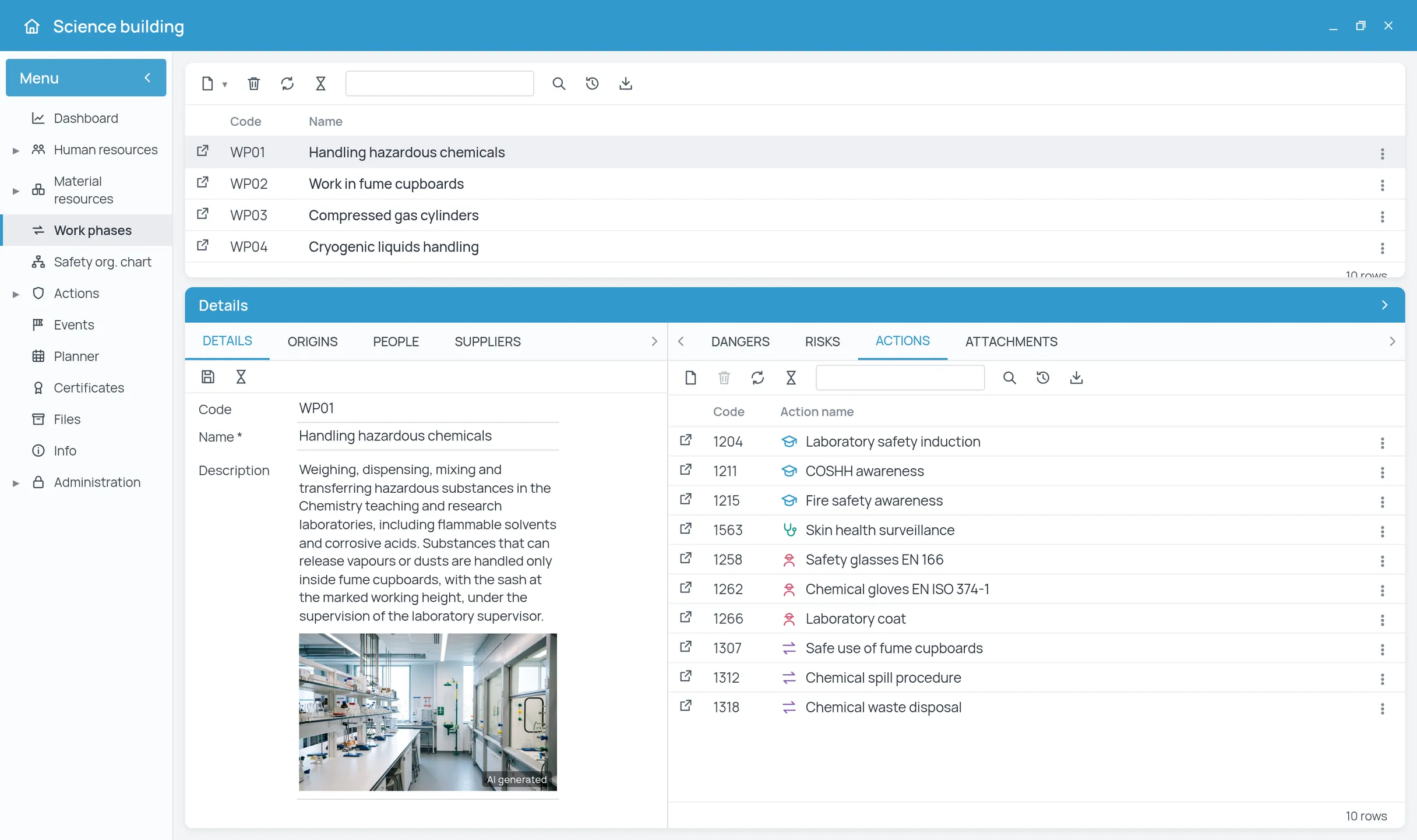
Task: Open the DANGERS tab
Action: (x=740, y=341)
